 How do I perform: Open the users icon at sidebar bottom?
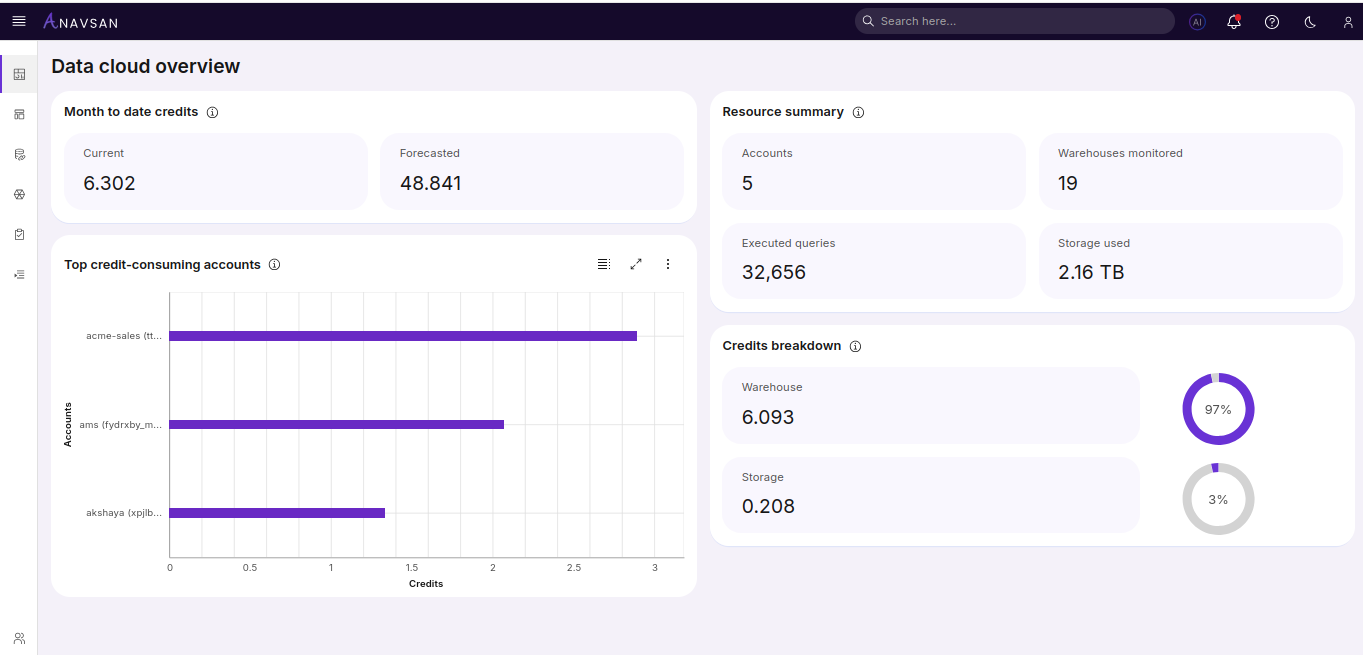point(19,638)
